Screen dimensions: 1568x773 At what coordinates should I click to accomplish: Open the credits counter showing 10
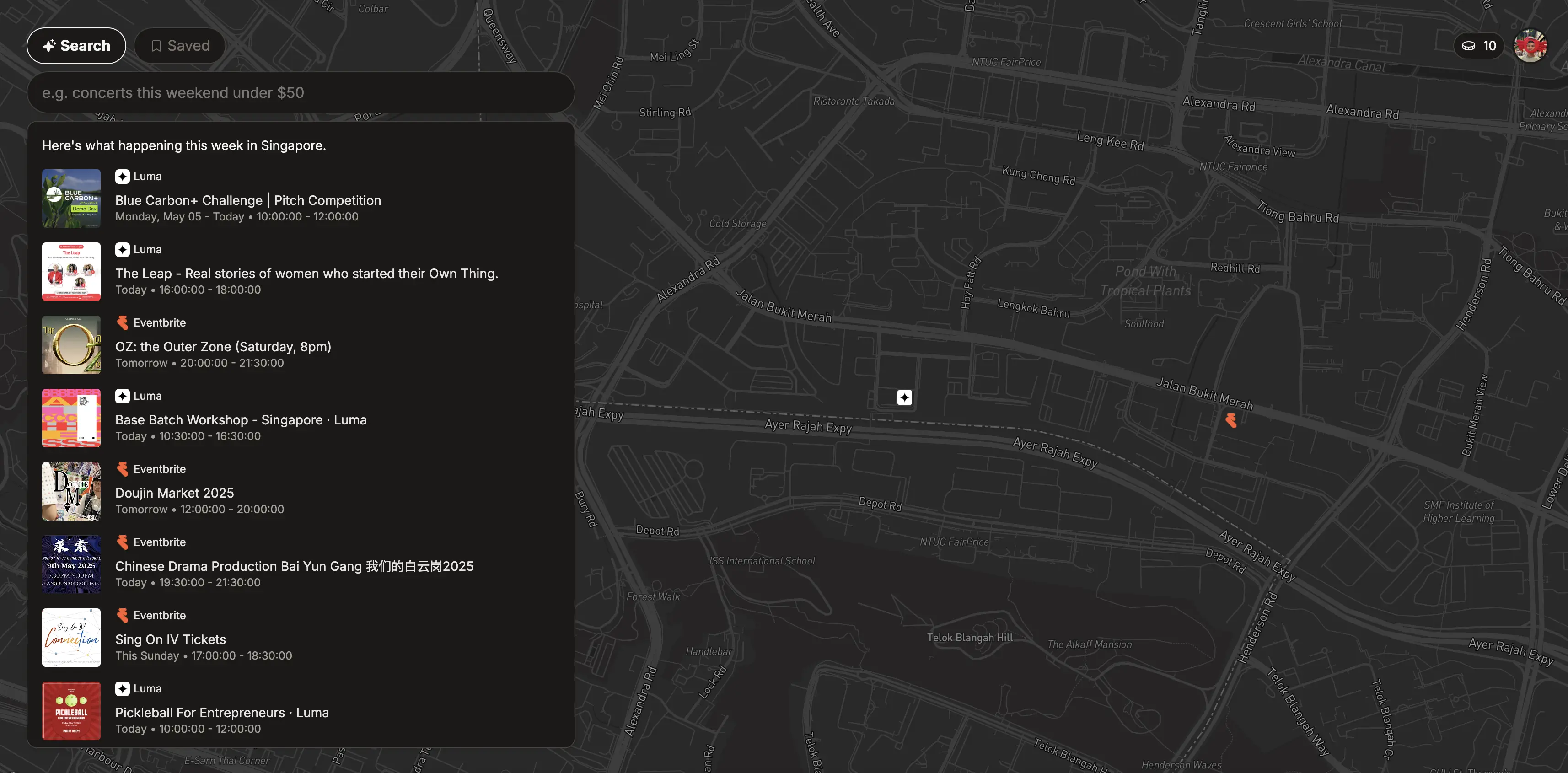click(1478, 46)
